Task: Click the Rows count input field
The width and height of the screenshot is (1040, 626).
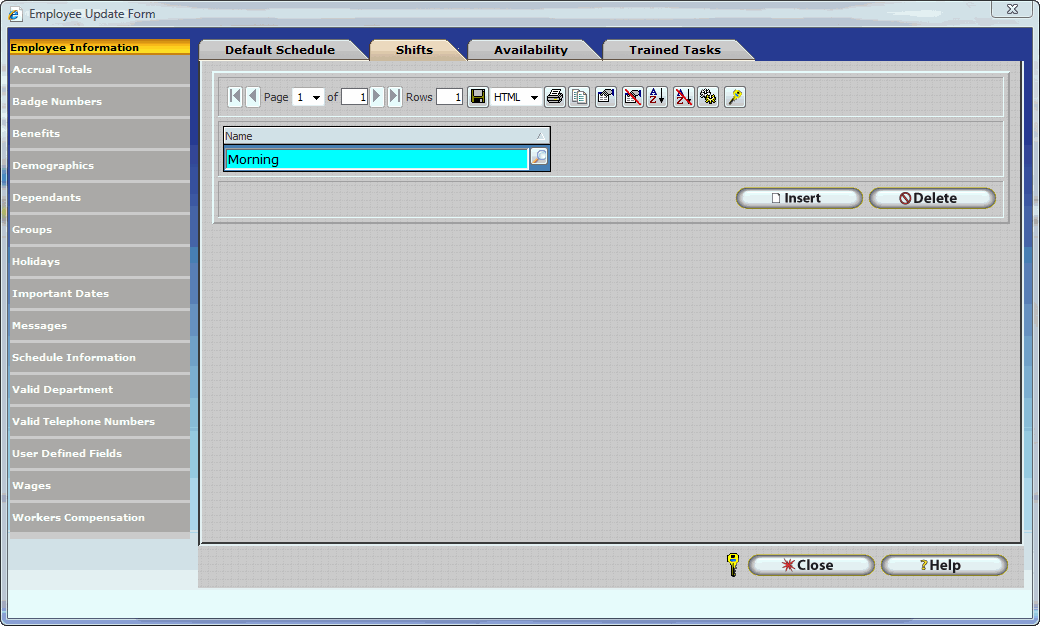Action: click(449, 97)
